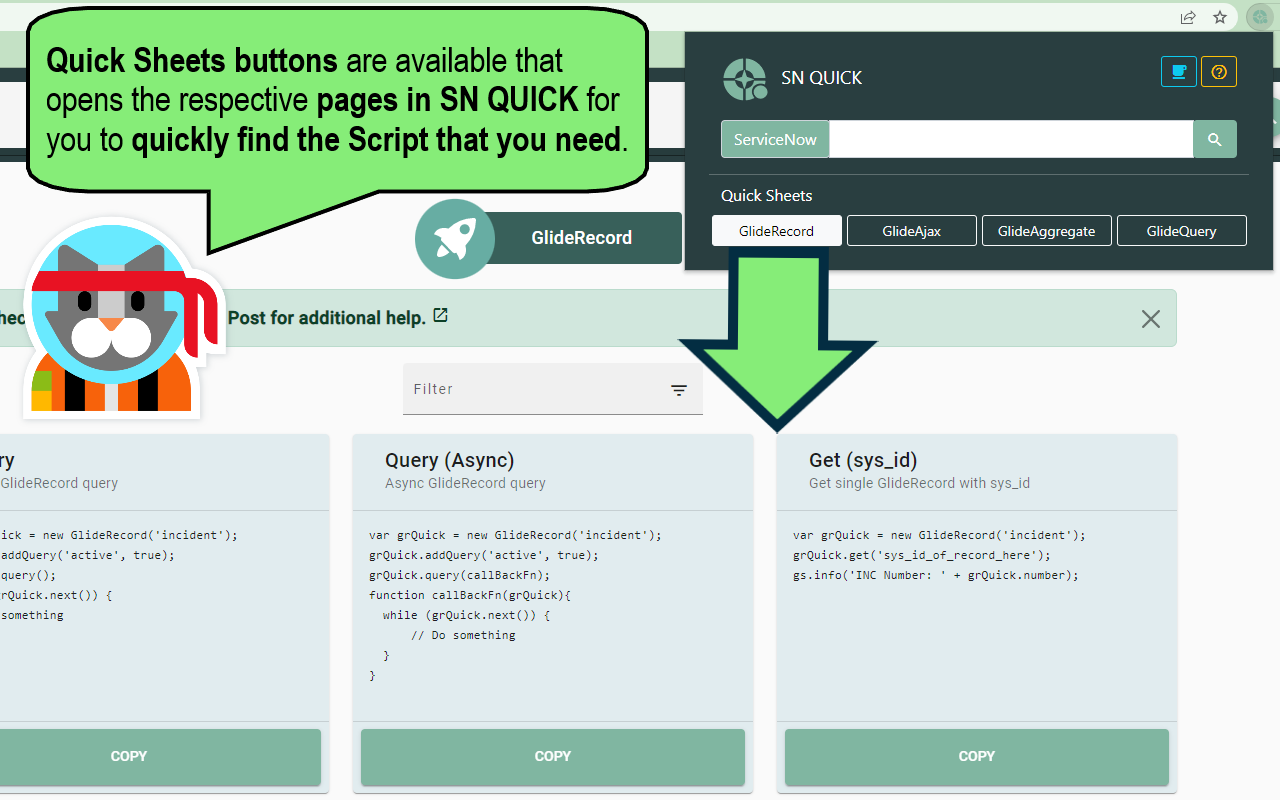Open the external link icon after the help post
1280x800 pixels.
click(x=441, y=316)
